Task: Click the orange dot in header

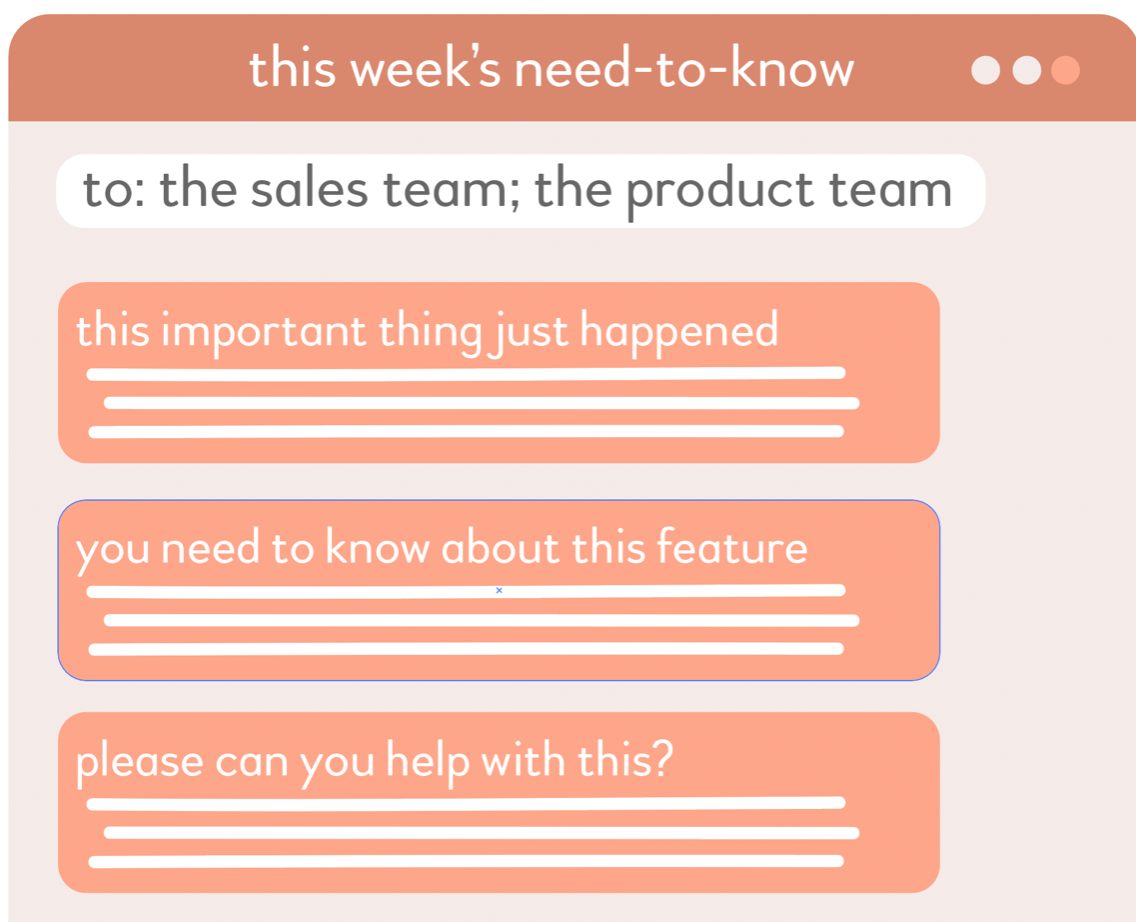Action: click(1066, 71)
